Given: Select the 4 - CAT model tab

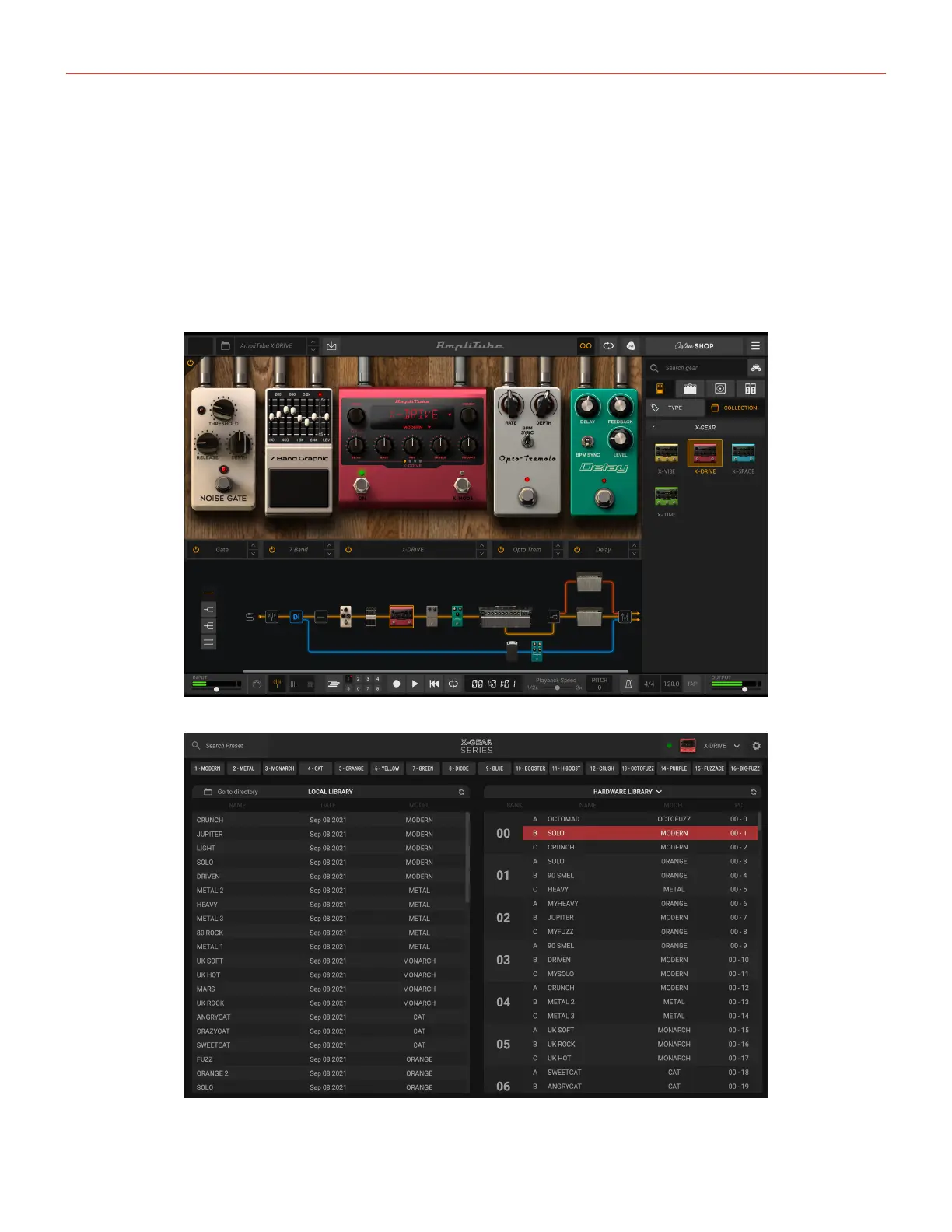Looking at the screenshot, I should (315, 768).
